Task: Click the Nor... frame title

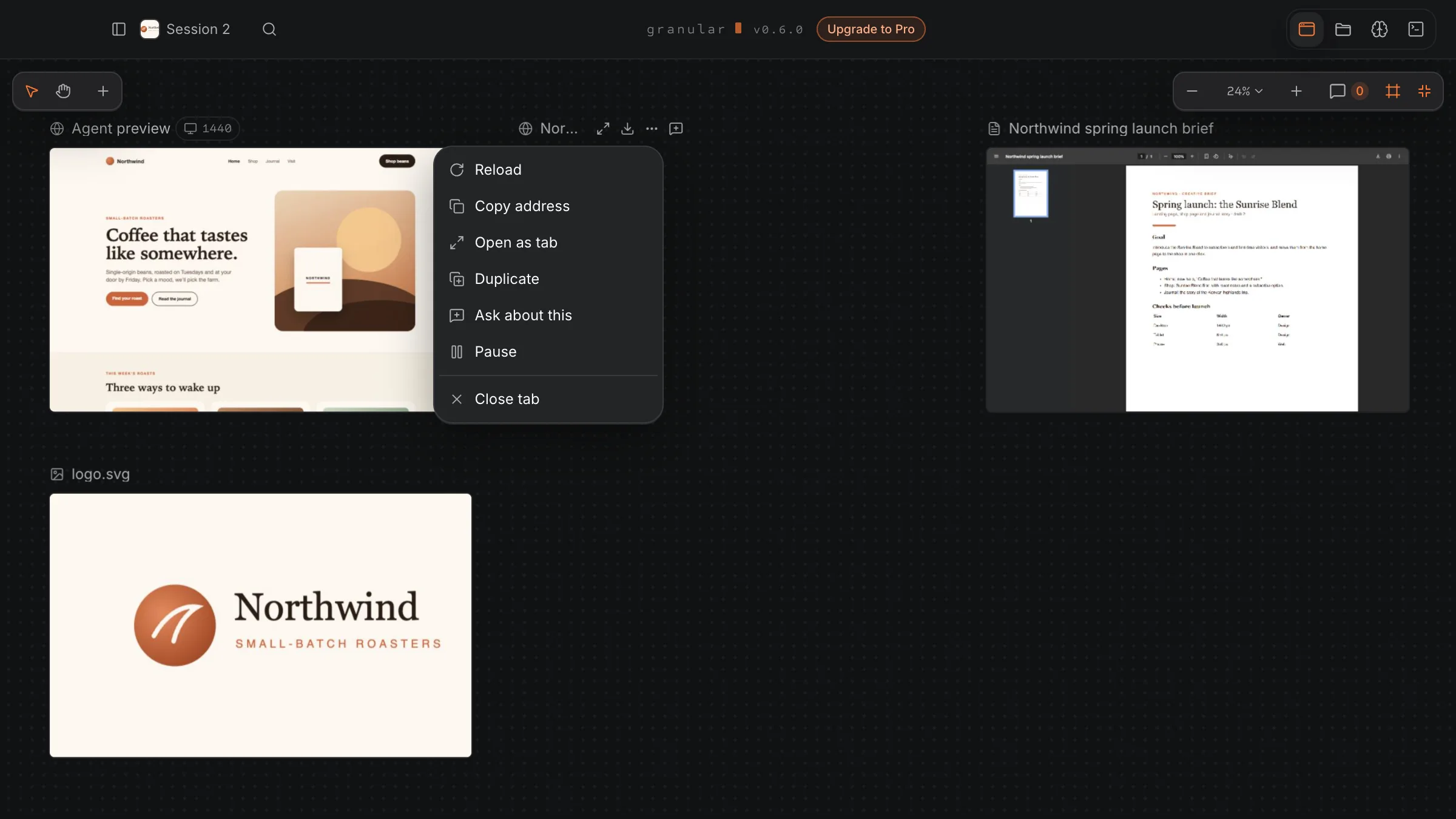Action: (x=559, y=129)
